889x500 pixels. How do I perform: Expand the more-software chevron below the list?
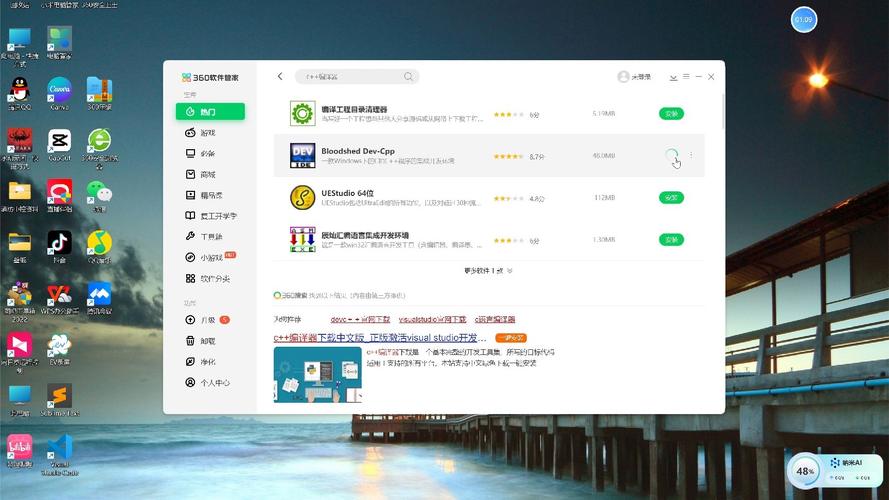(510, 271)
